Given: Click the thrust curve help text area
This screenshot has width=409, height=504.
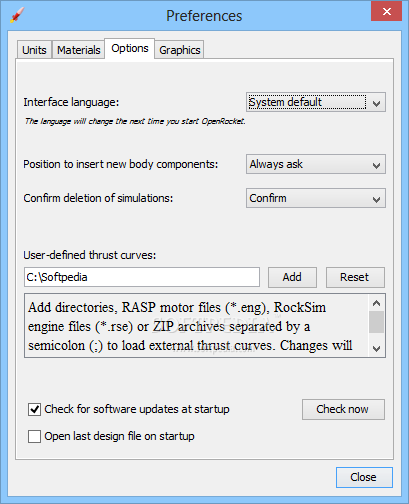Looking at the screenshot, I should (x=197, y=326).
